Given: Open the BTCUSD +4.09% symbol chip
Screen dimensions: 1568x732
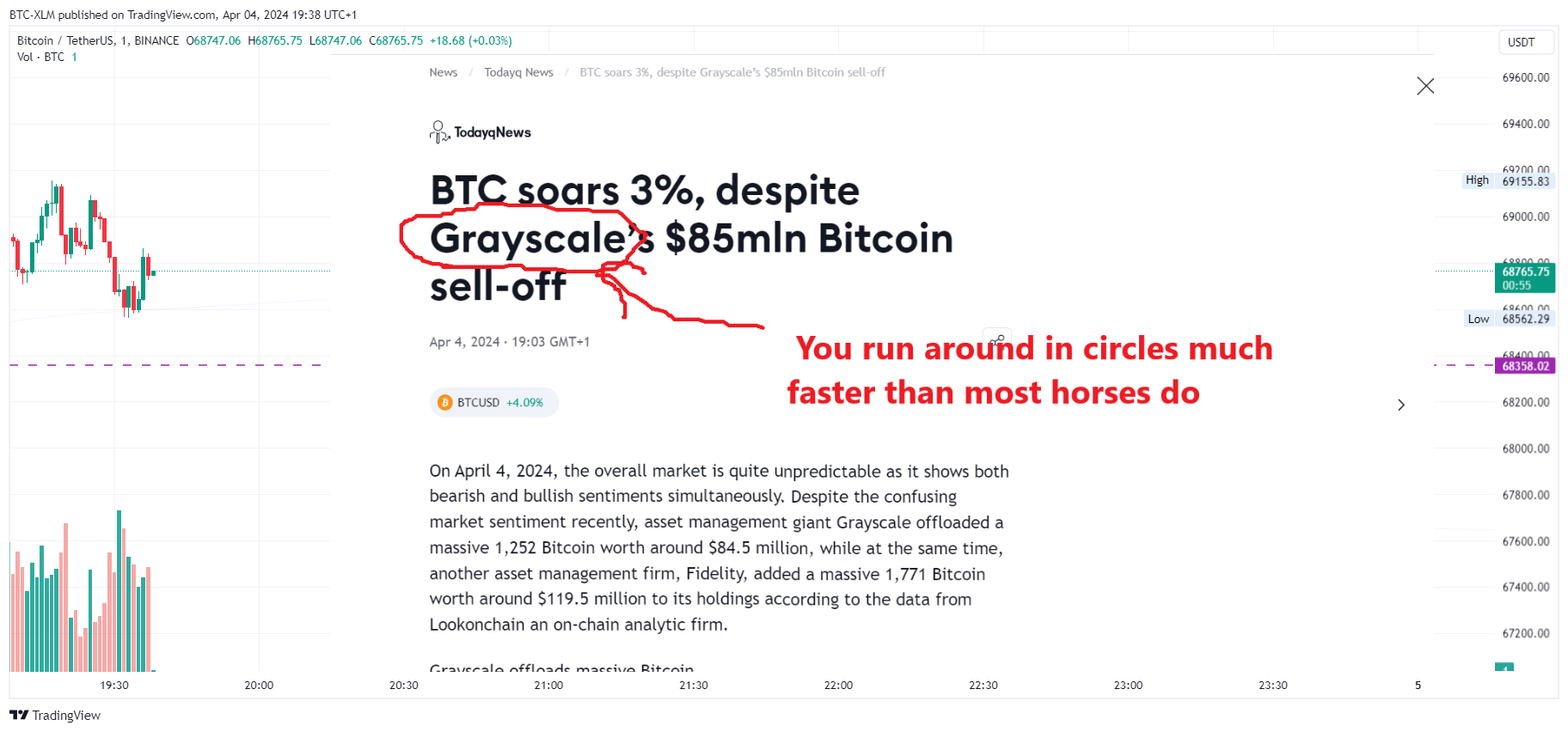Looking at the screenshot, I should [x=494, y=402].
